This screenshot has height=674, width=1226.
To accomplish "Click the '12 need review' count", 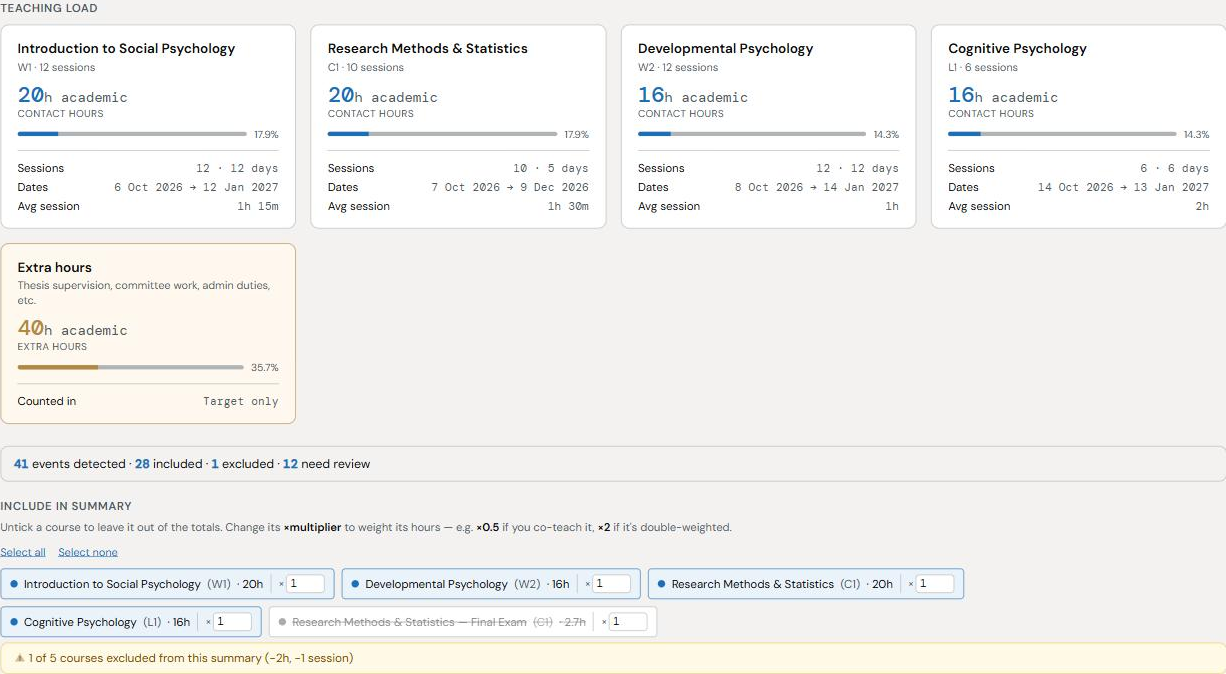I will click(326, 464).
